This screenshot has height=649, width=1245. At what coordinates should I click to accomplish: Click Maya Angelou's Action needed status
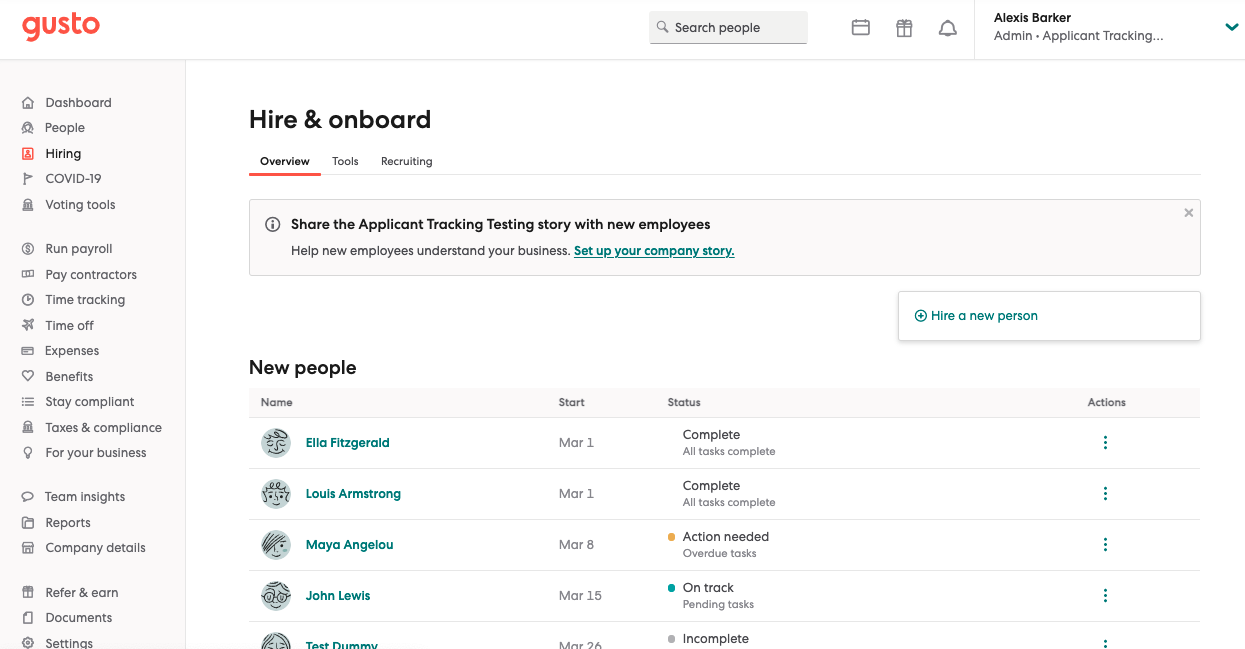[x=726, y=537]
